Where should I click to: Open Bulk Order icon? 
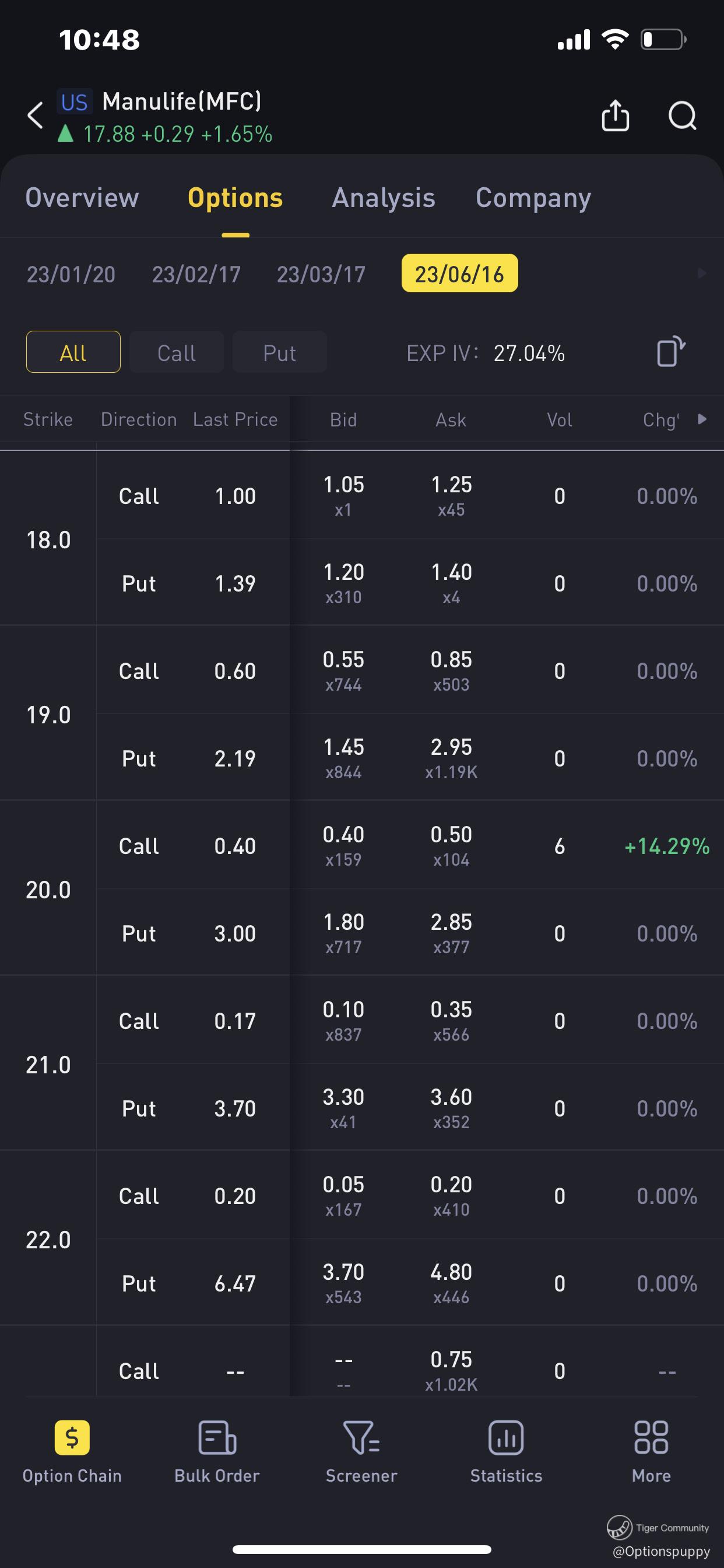pos(217,1438)
